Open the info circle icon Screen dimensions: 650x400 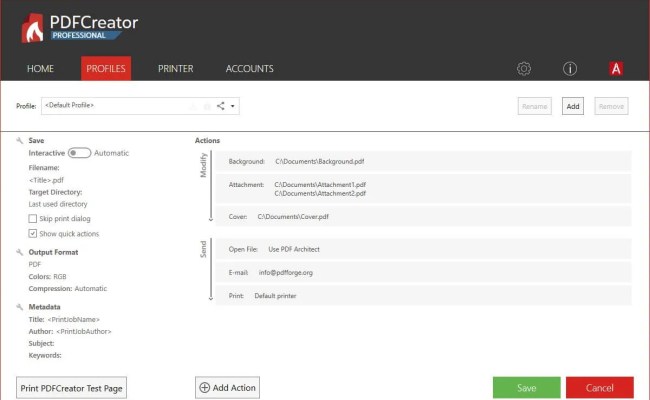point(570,68)
